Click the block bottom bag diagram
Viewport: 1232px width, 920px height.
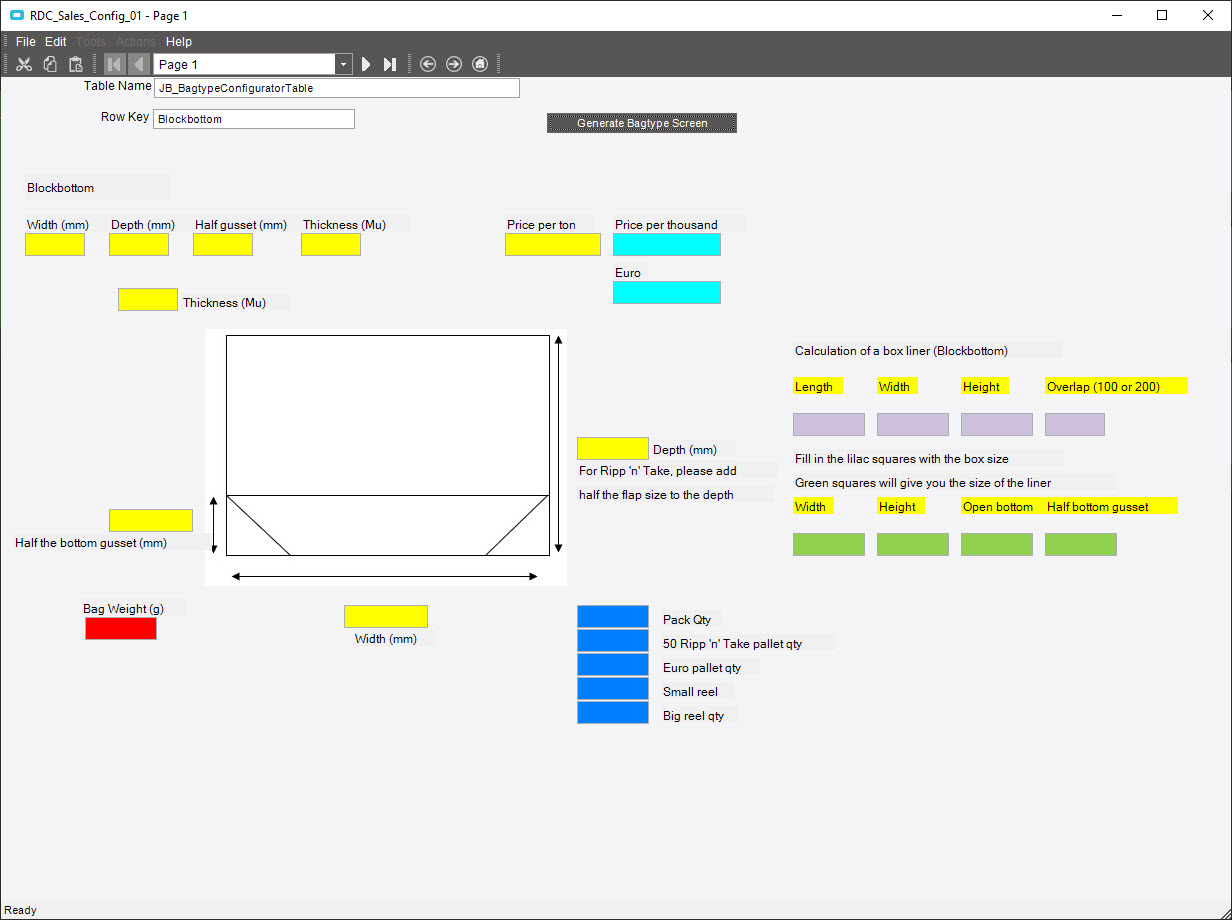click(x=386, y=457)
